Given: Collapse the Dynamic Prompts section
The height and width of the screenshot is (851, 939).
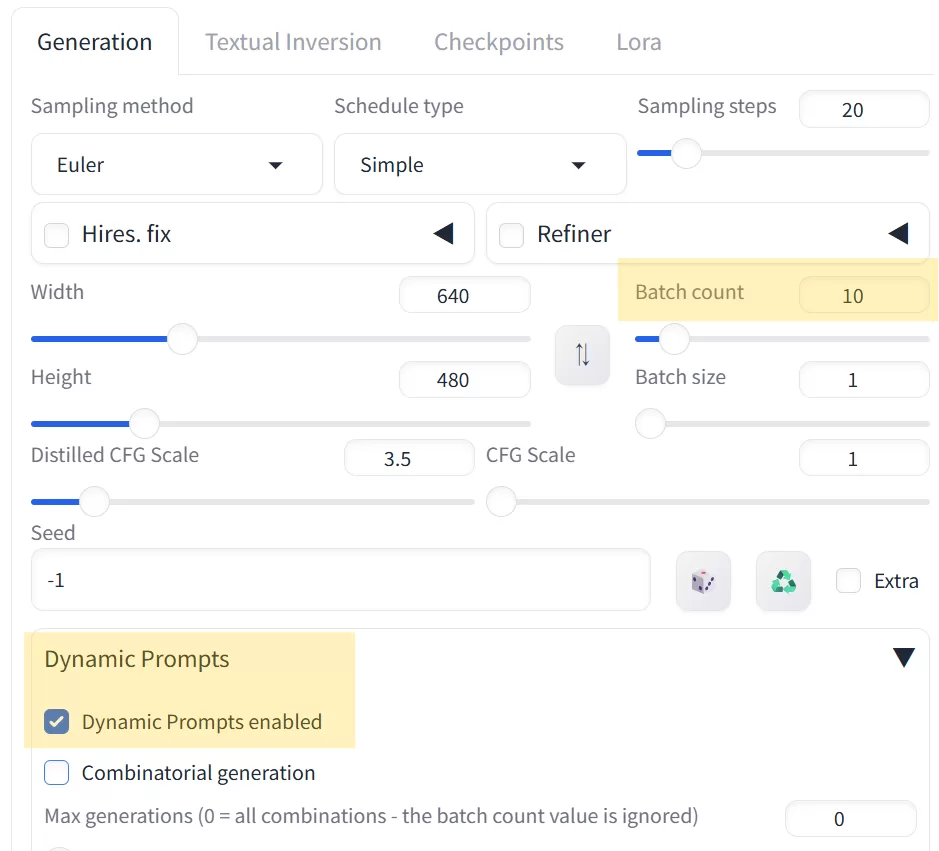Looking at the screenshot, I should (903, 657).
